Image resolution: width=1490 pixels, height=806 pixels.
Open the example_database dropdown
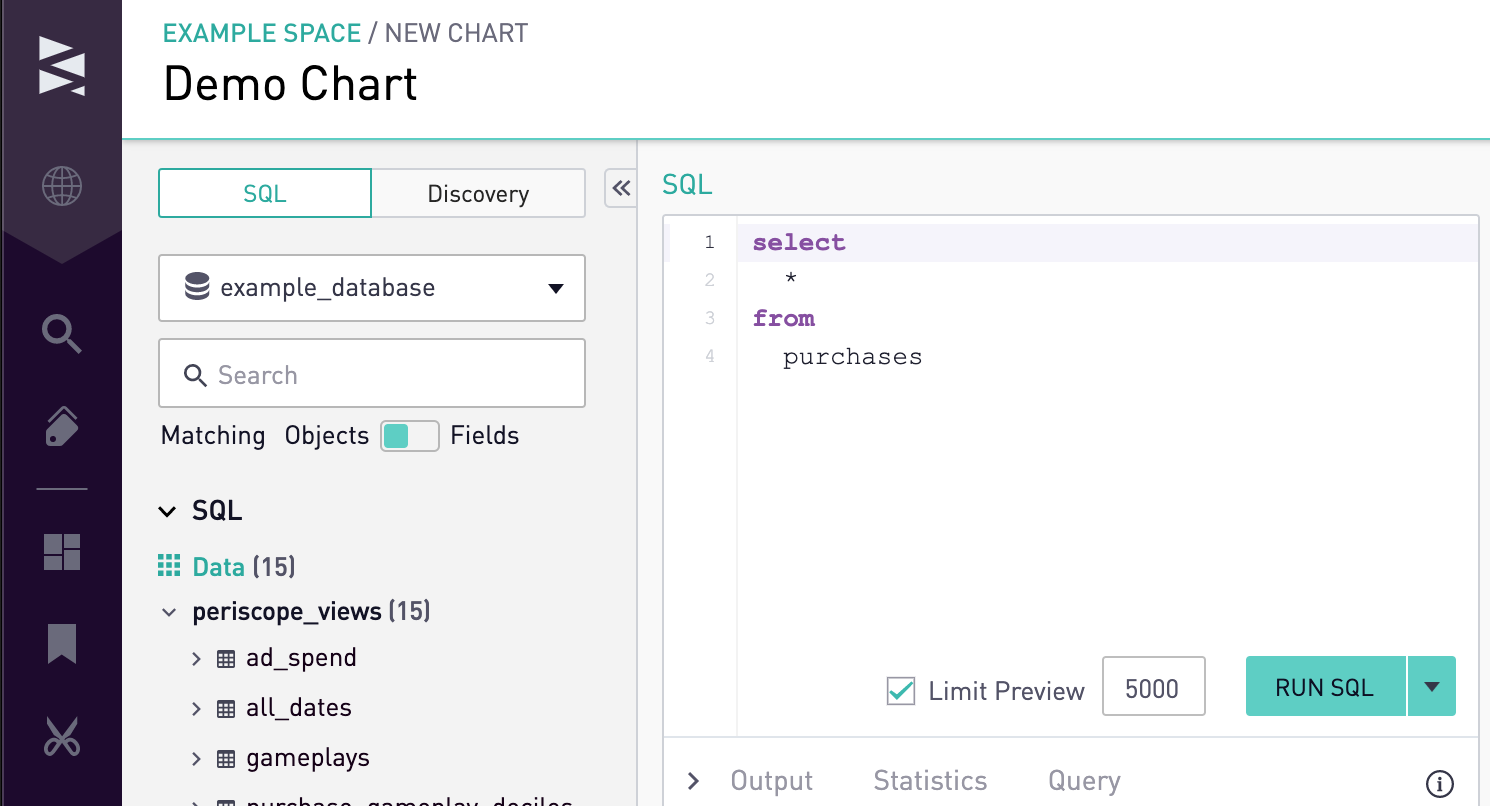372,288
